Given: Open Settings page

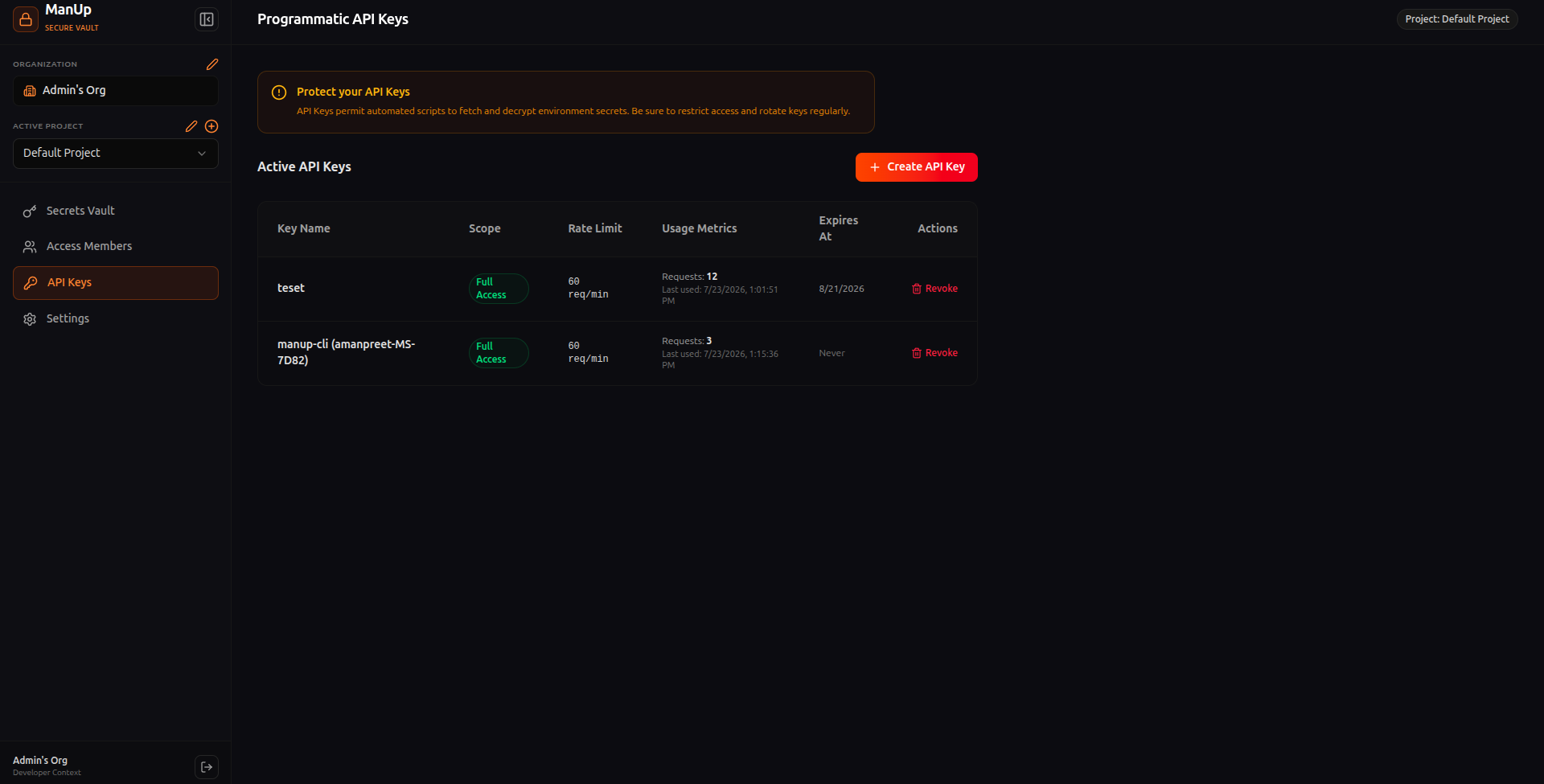Looking at the screenshot, I should tap(116, 318).
